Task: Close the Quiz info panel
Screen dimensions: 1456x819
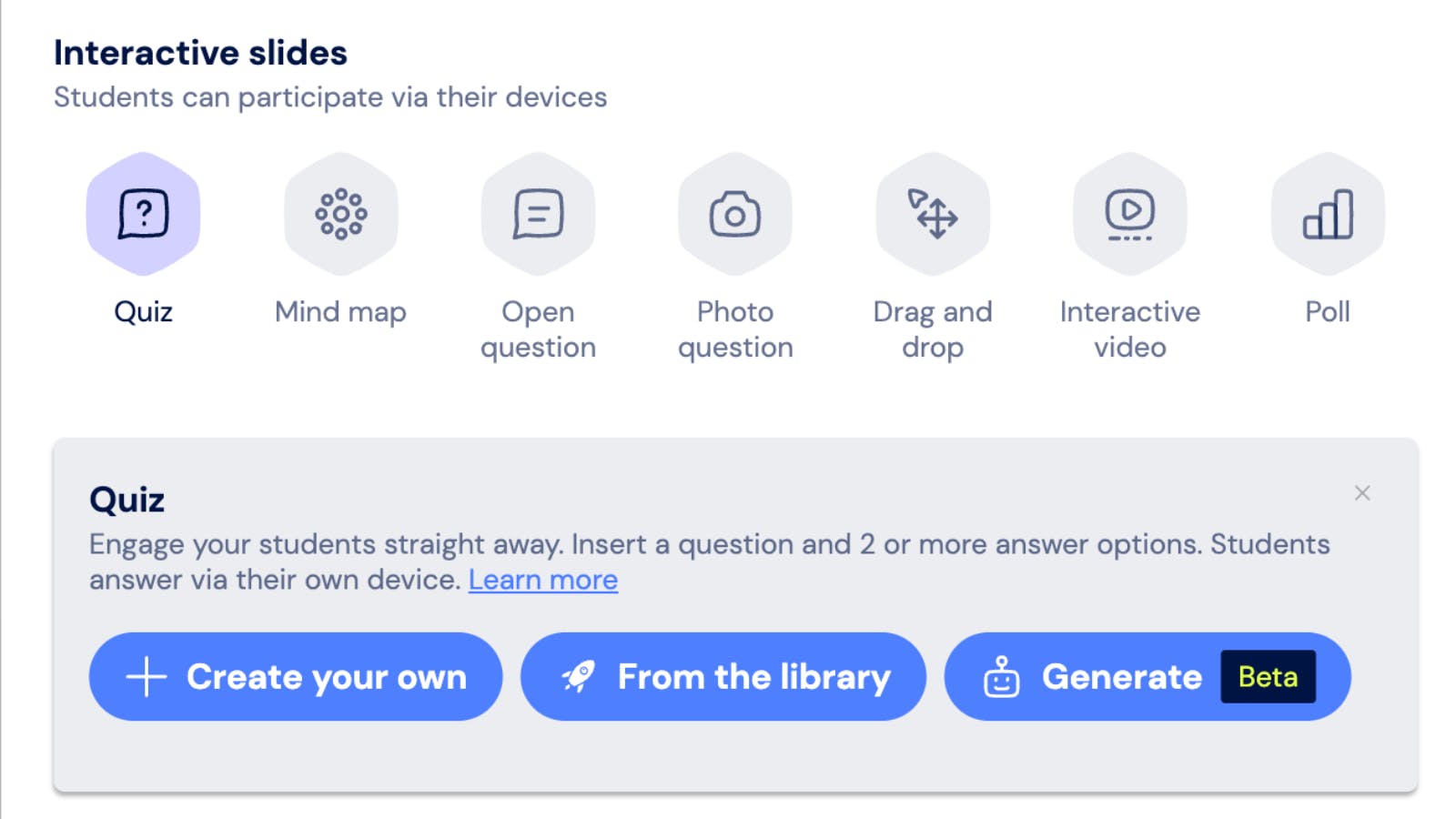Action: 1362,493
